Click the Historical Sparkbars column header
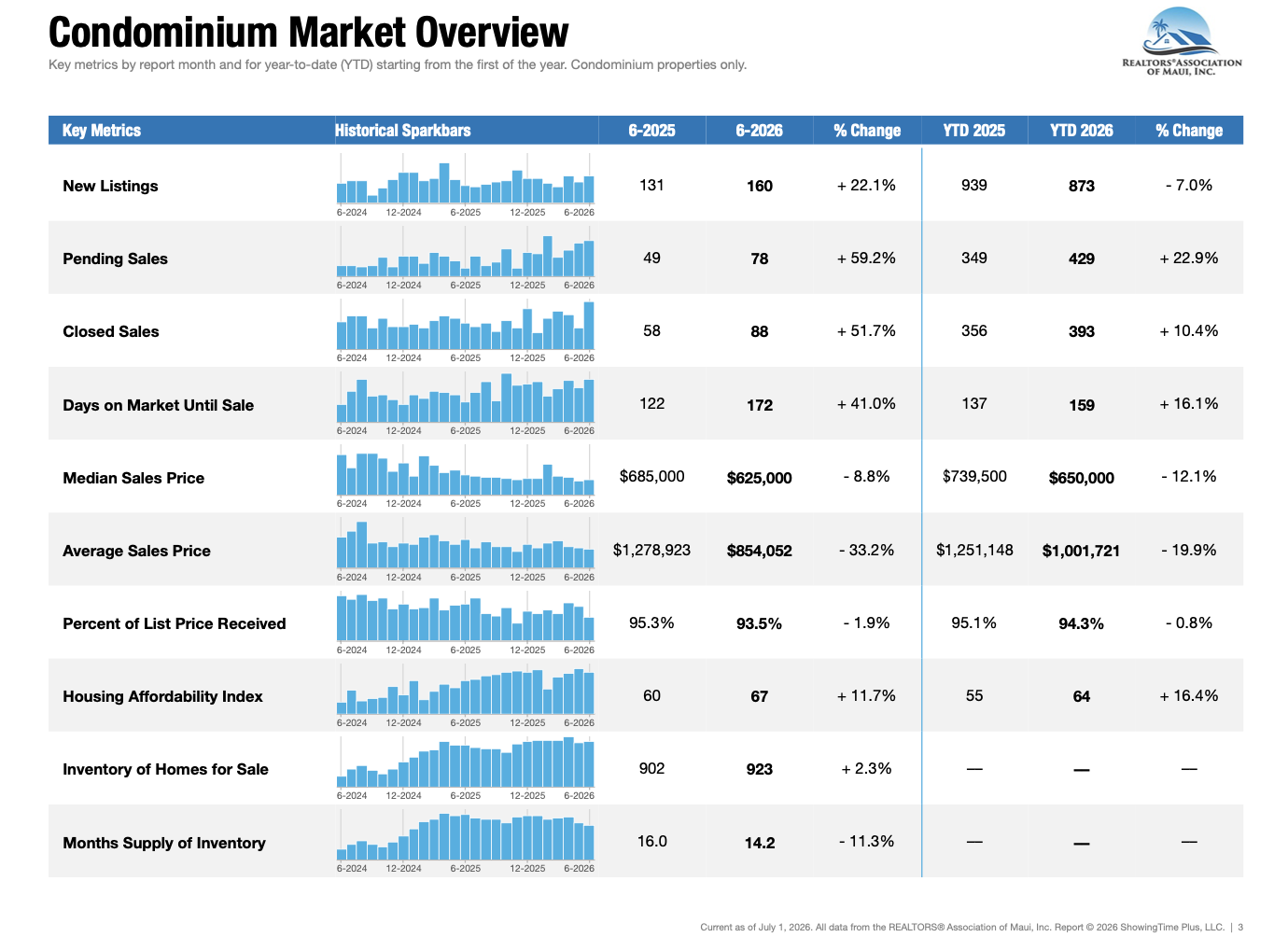Screen dimensions: 1288x937 point(403,131)
